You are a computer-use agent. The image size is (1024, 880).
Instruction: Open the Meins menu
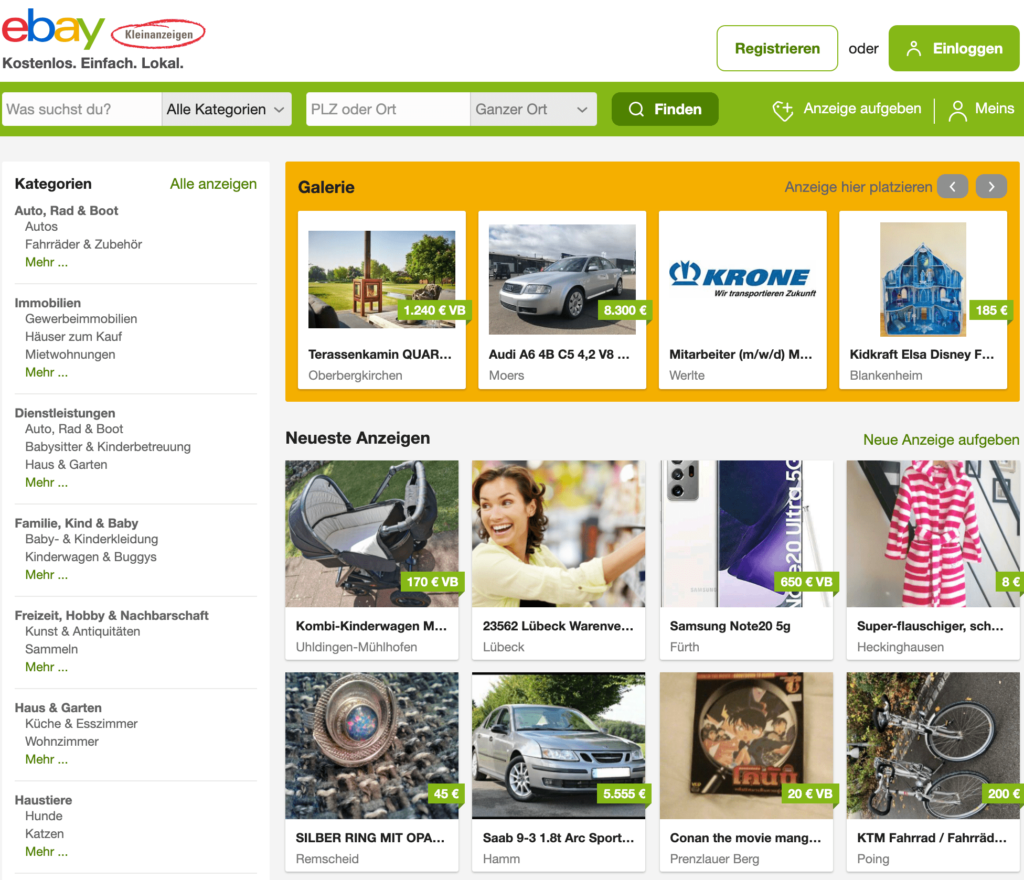994,108
